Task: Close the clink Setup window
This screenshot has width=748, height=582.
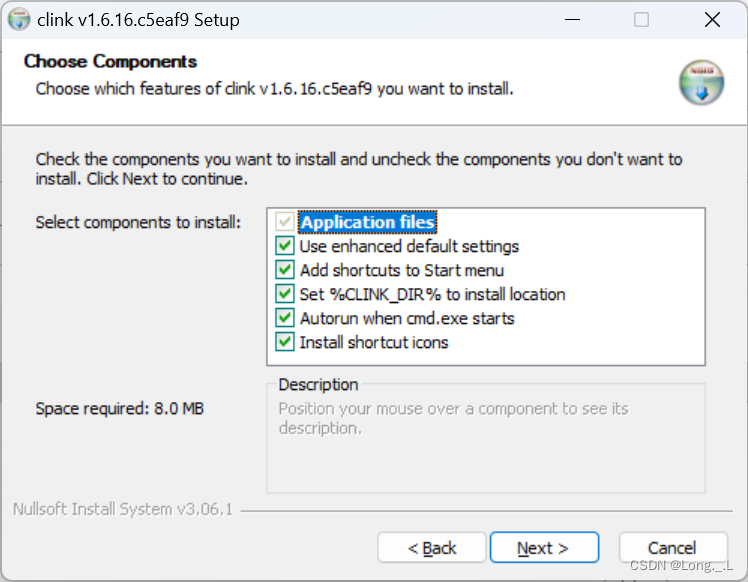Action: pos(712,20)
